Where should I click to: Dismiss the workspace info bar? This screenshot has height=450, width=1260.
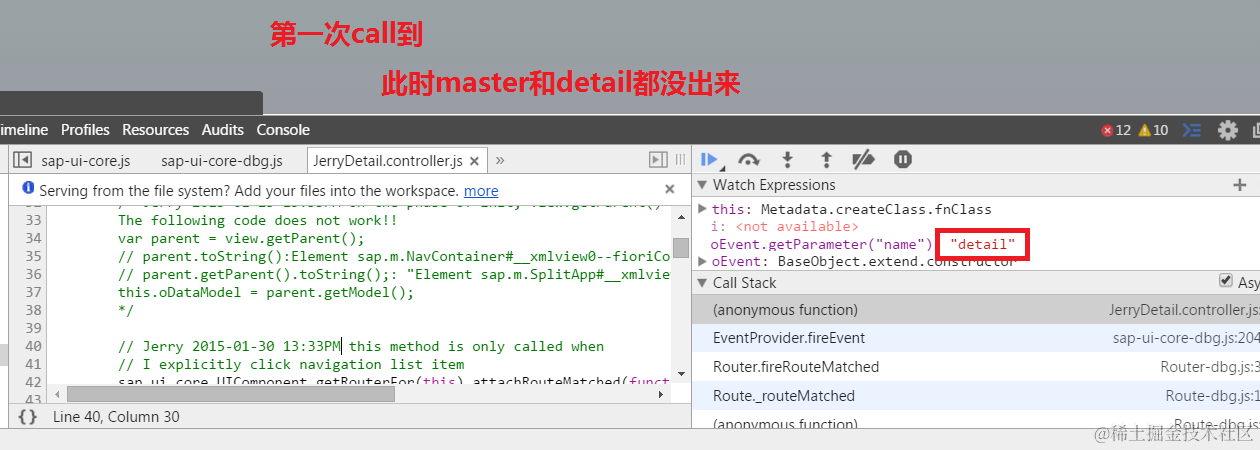[x=670, y=188]
